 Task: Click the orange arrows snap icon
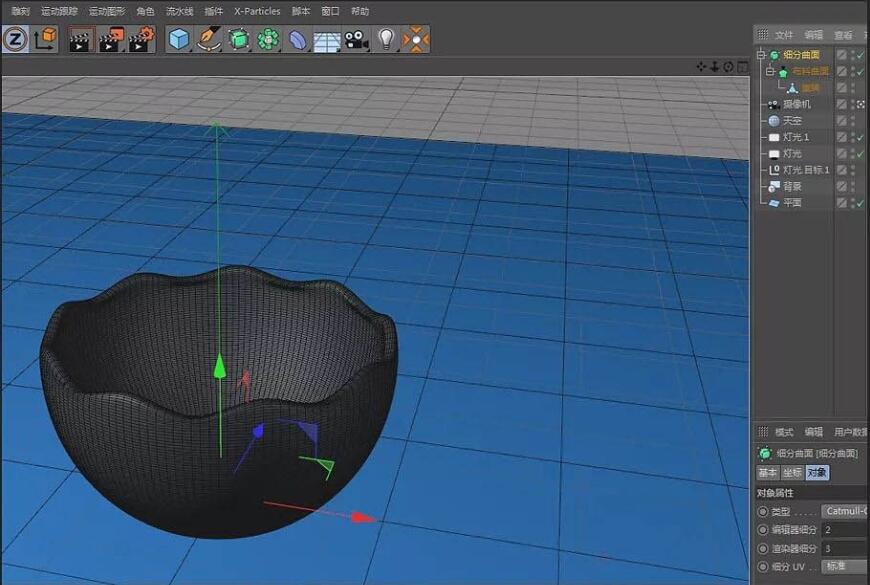click(416, 39)
